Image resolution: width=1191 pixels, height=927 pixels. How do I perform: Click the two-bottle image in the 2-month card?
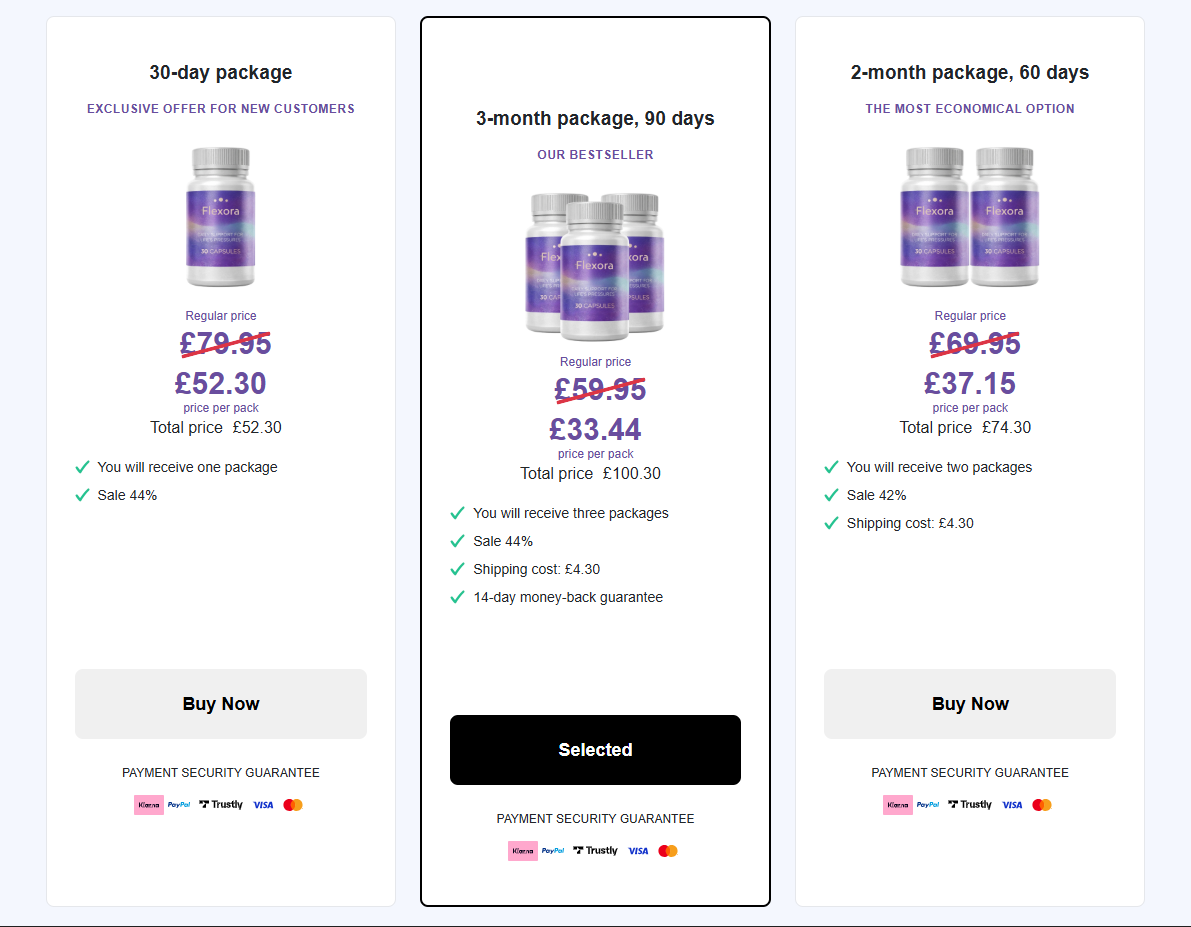coord(970,217)
